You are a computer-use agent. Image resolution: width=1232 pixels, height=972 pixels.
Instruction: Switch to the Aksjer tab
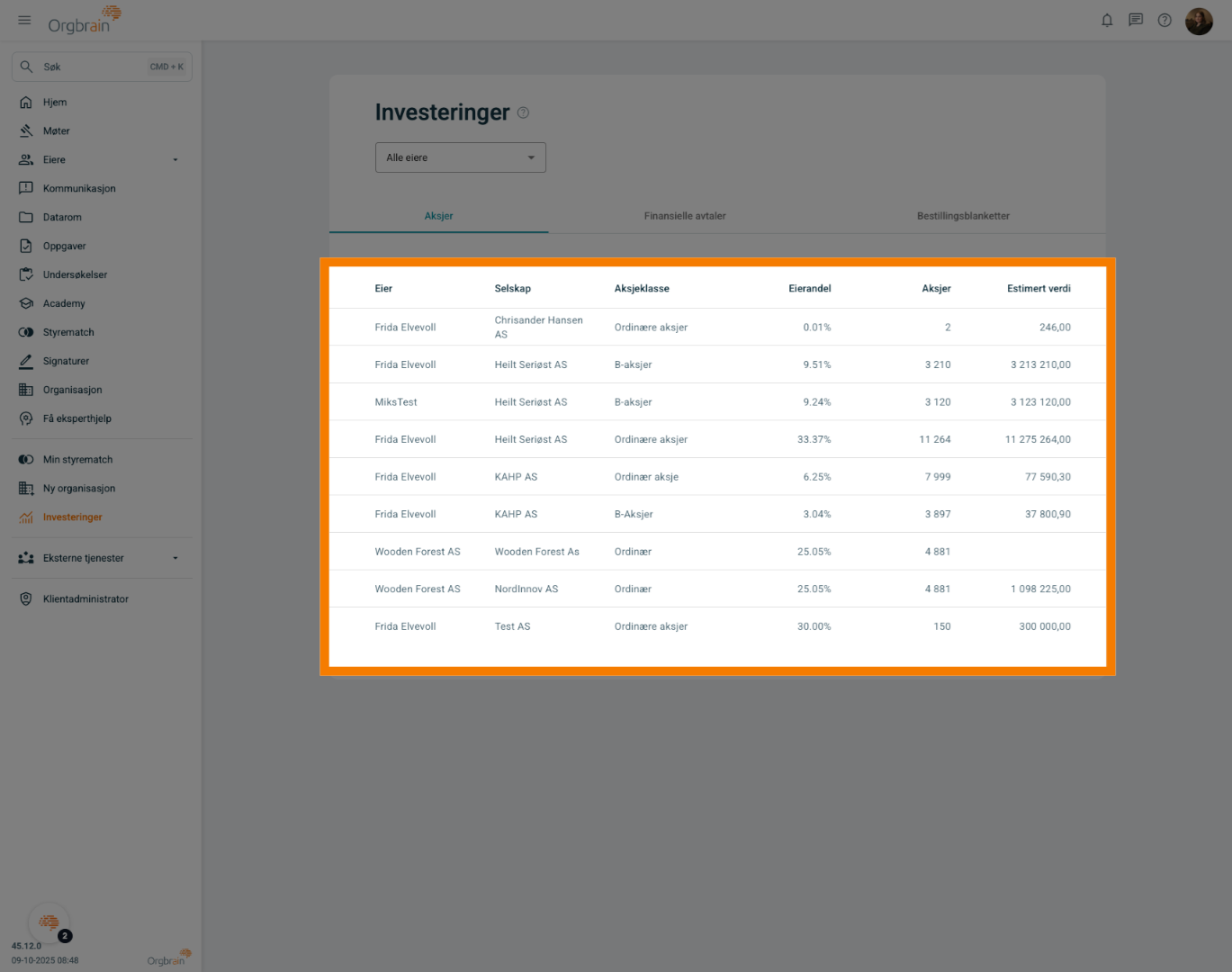pos(439,216)
